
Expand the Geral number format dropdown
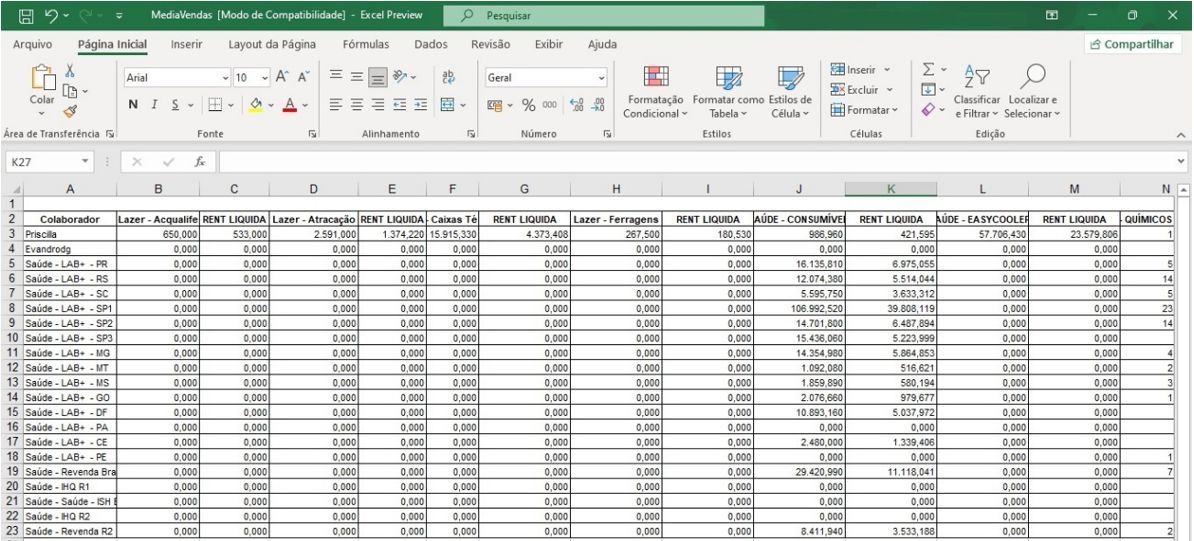(600, 77)
